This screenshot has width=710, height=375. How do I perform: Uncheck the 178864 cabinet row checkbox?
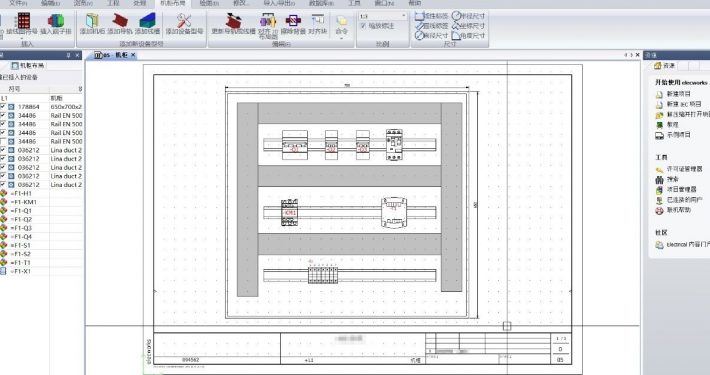(x=3, y=107)
